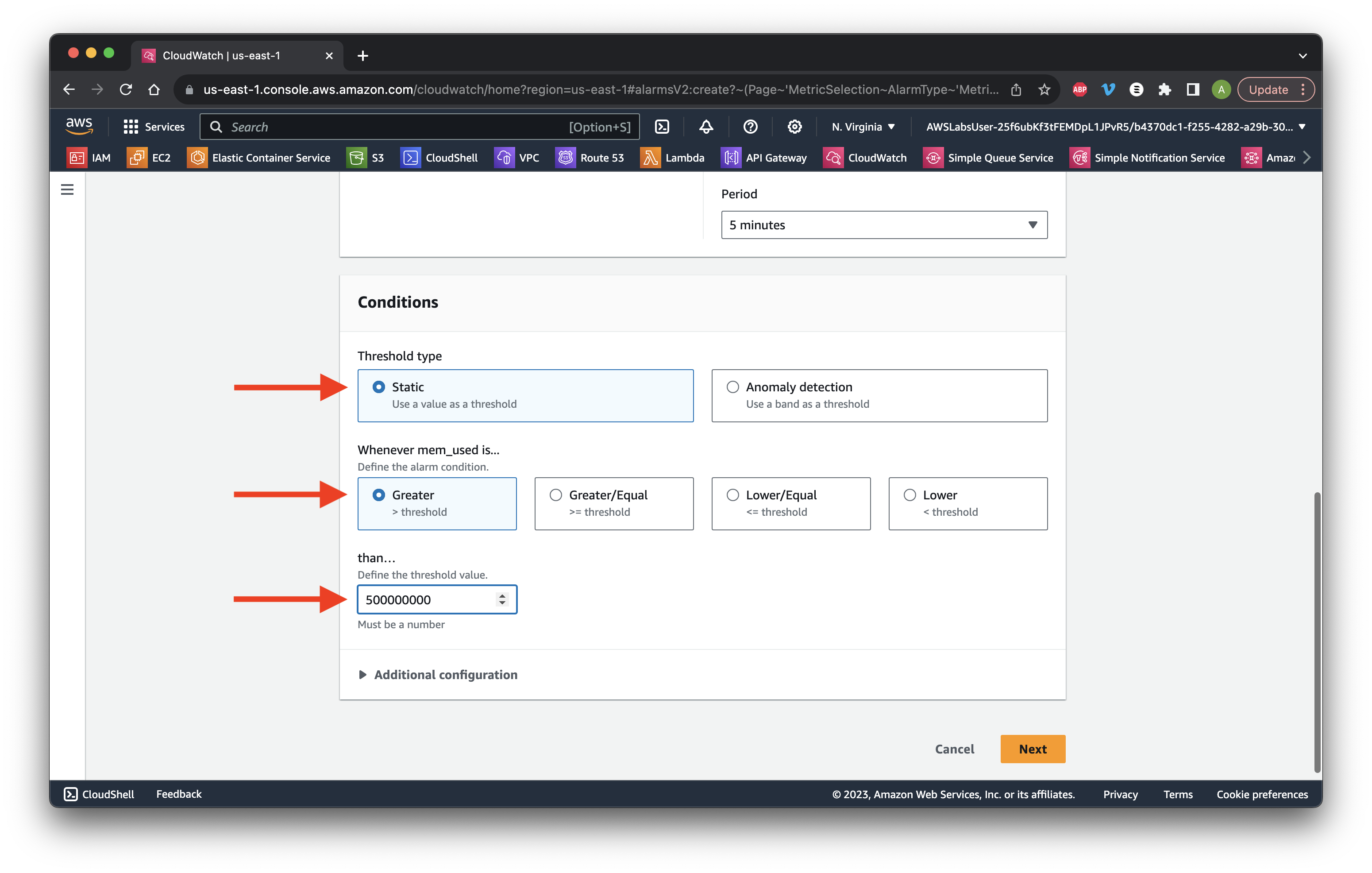
Task: Open Terms link in footer
Action: click(x=1178, y=794)
